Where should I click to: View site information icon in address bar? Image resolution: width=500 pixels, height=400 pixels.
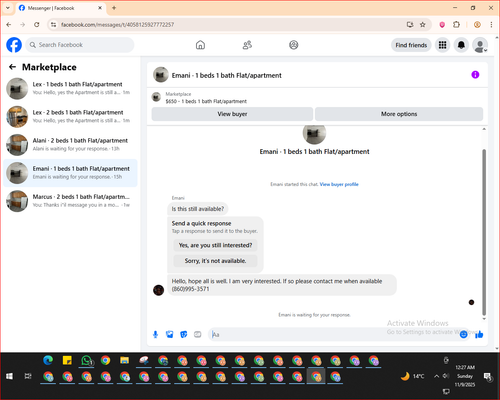pyautogui.click(x=53, y=25)
